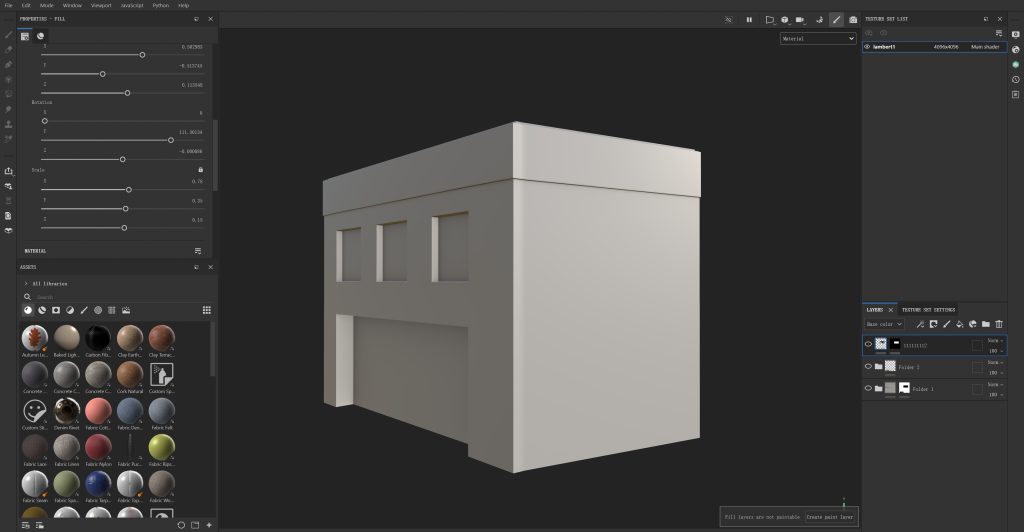Toggle visibility of lambert1 texture set
This screenshot has height=532, width=1024.
pyautogui.click(x=867, y=47)
